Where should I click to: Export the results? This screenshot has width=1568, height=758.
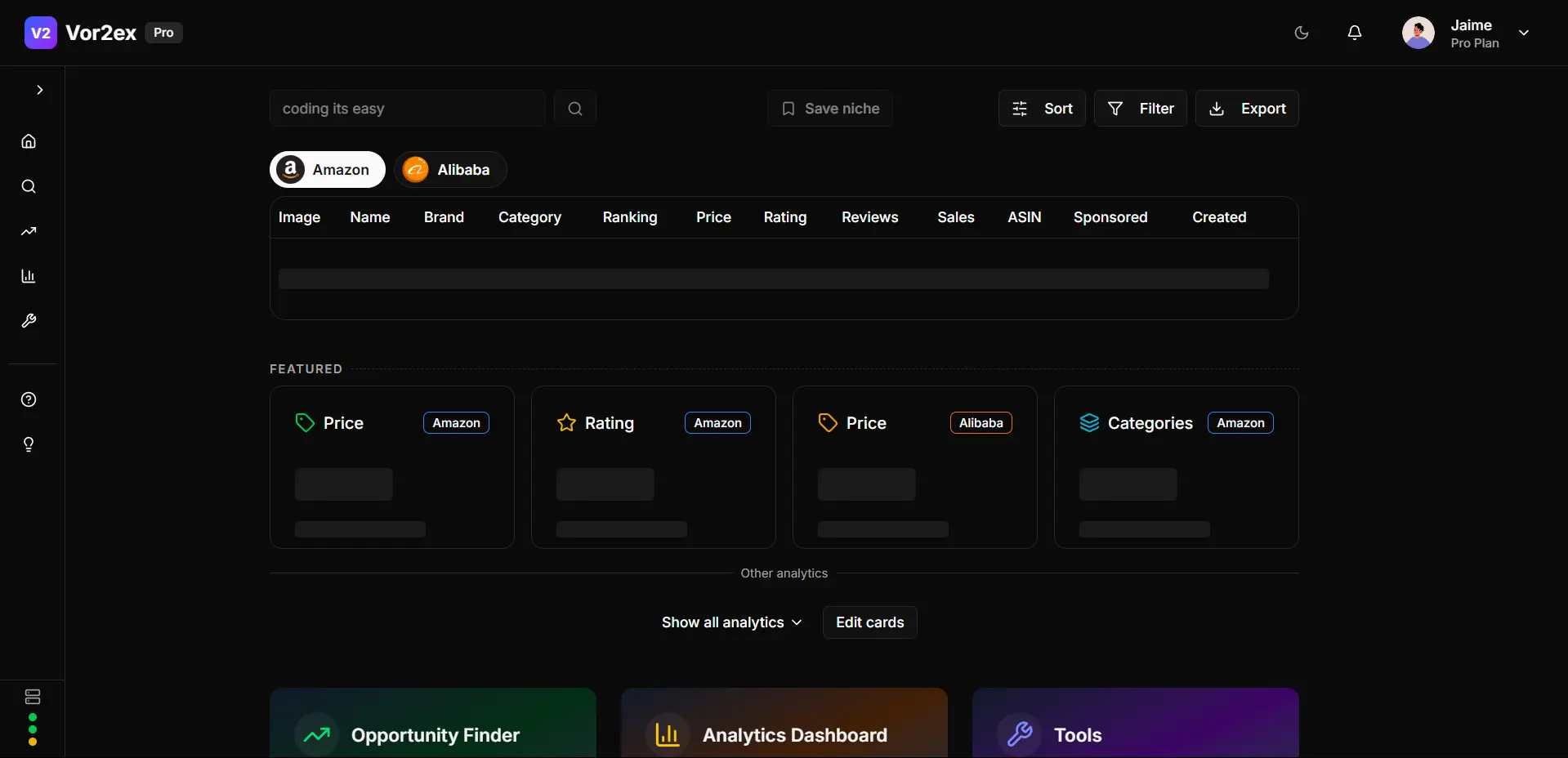click(1247, 109)
